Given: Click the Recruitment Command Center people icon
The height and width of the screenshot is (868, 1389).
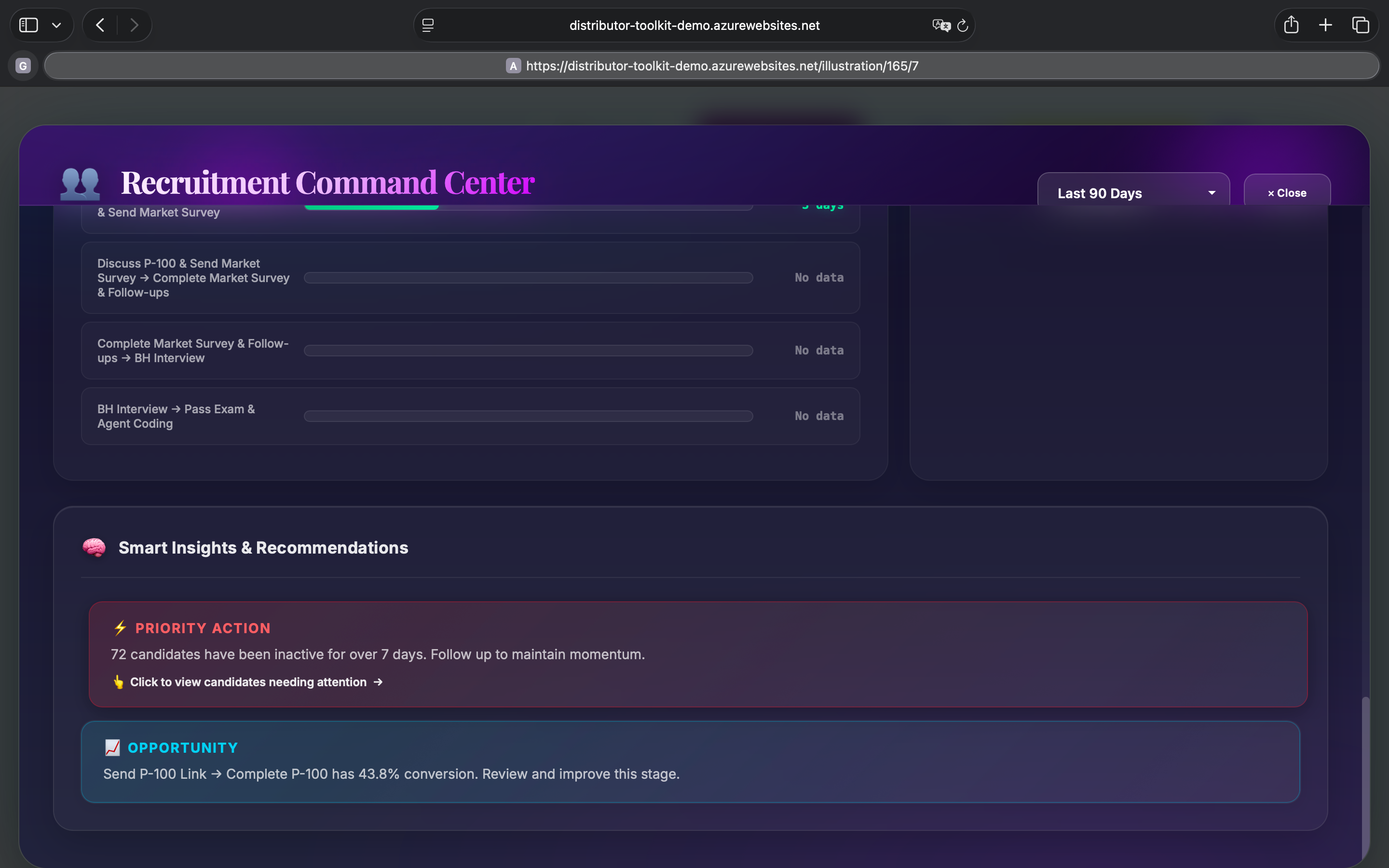Looking at the screenshot, I should click(80, 183).
